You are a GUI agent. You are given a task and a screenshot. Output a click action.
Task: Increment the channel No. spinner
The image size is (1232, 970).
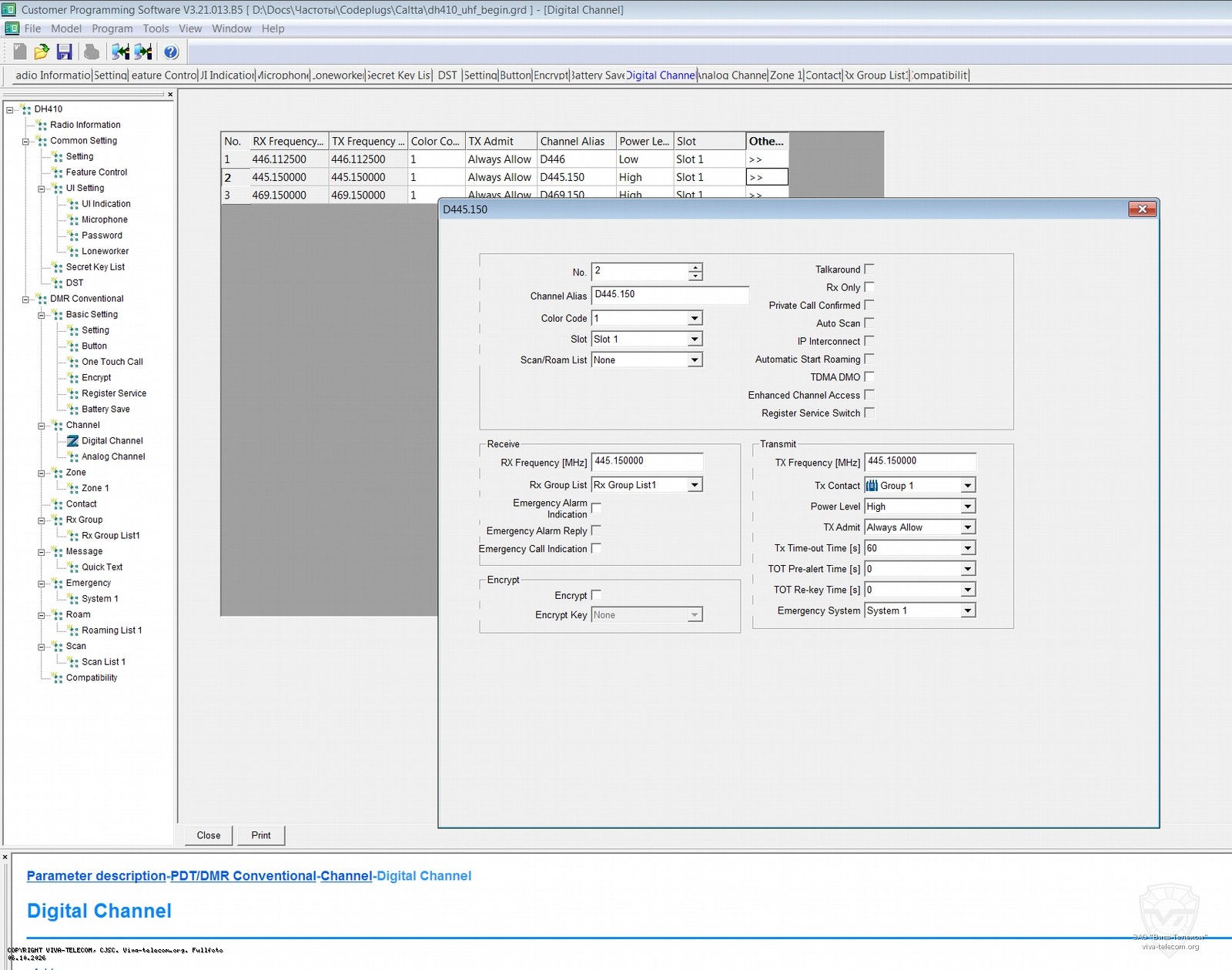(x=696, y=267)
